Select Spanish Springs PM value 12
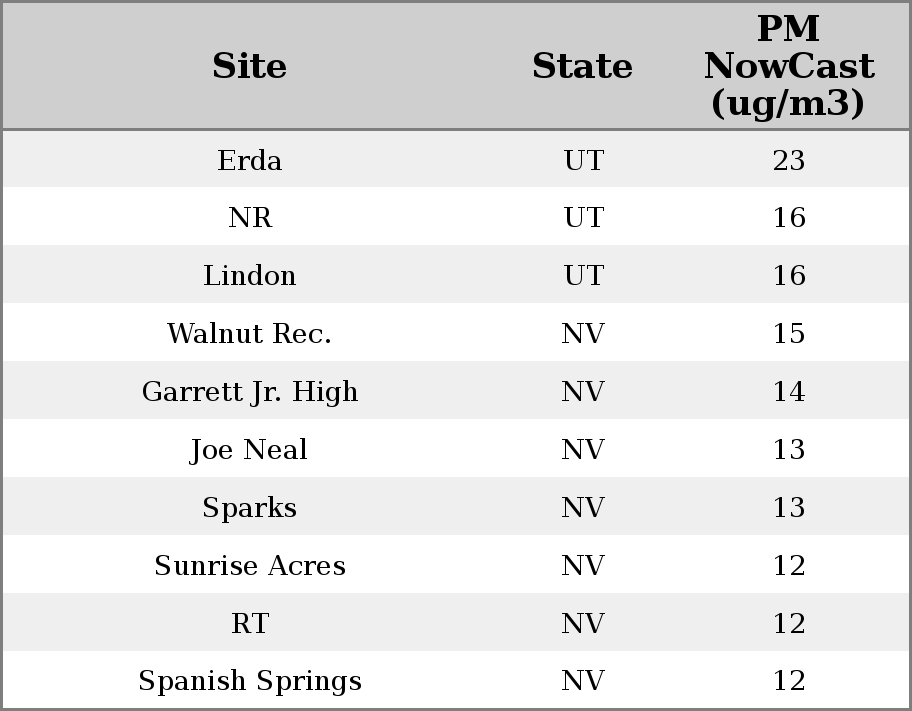This screenshot has width=912, height=711. 788,681
